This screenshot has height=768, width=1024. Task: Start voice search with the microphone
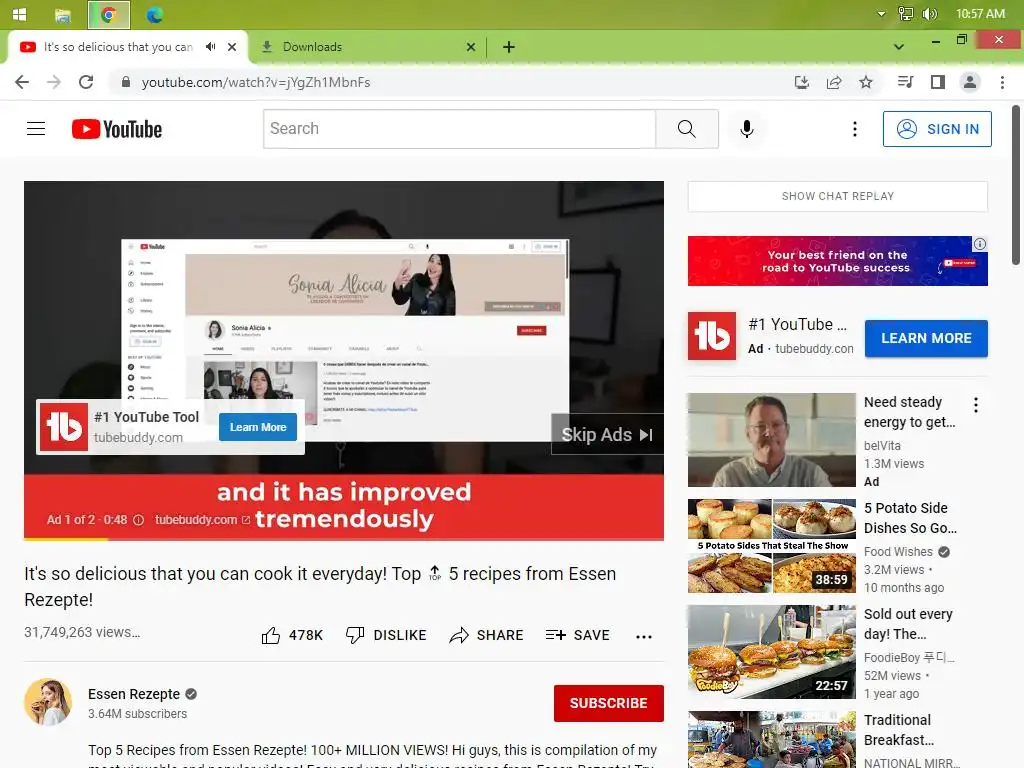point(746,129)
